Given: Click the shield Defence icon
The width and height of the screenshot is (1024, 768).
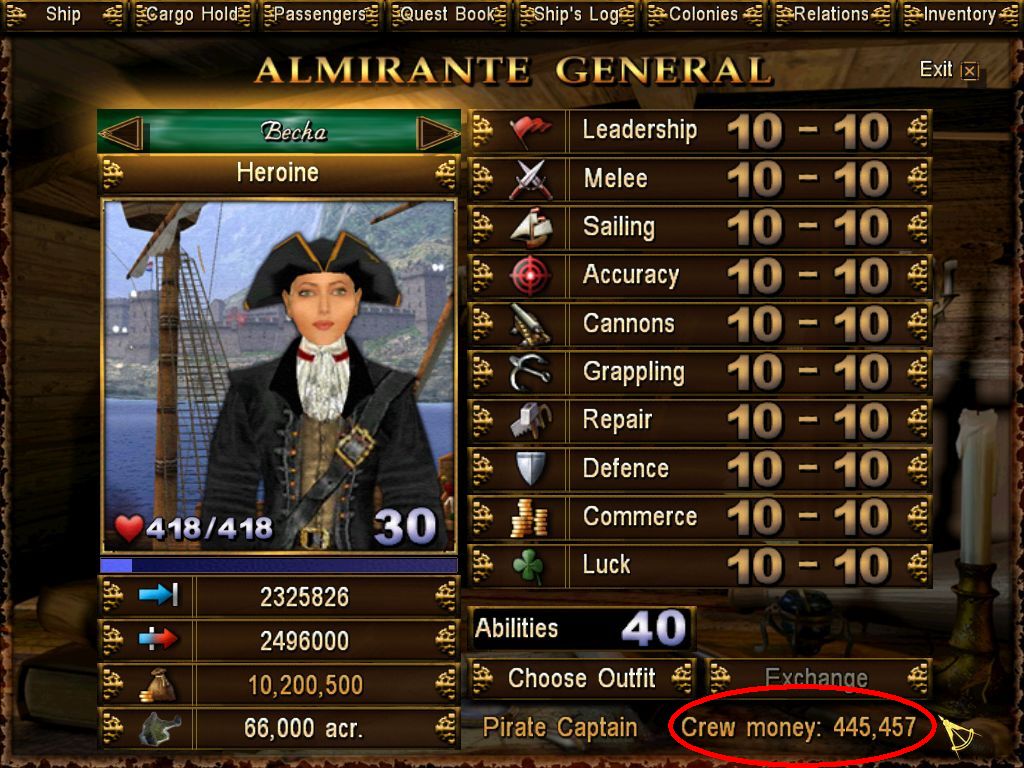Looking at the screenshot, I should click(x=530, y=468).
